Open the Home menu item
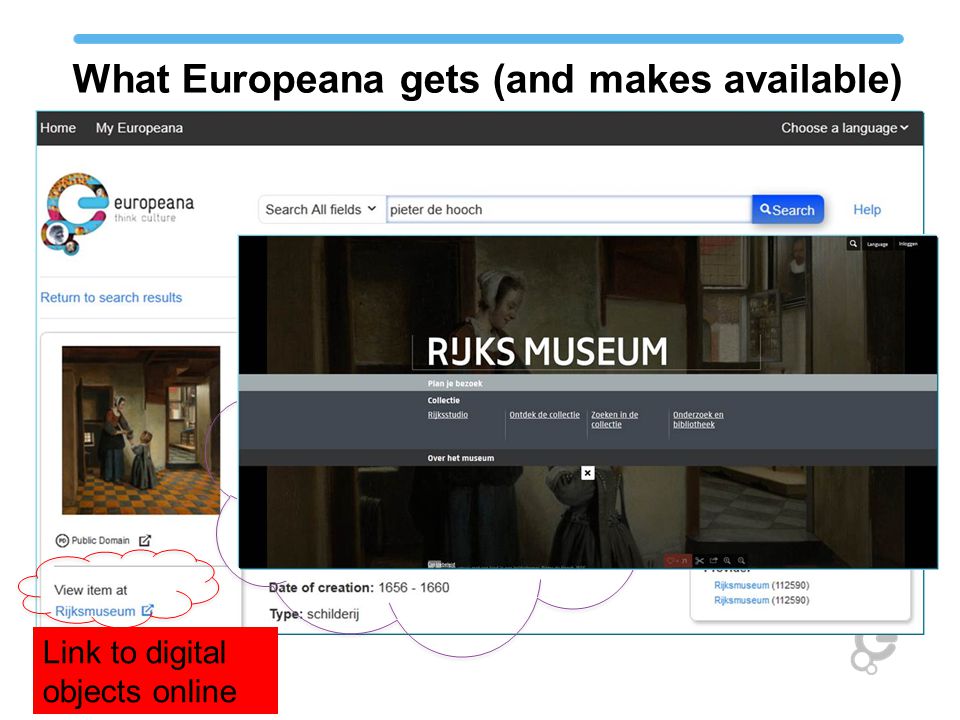Image resolution: width=960 pixels, height=720 pixels. point(58,128)
